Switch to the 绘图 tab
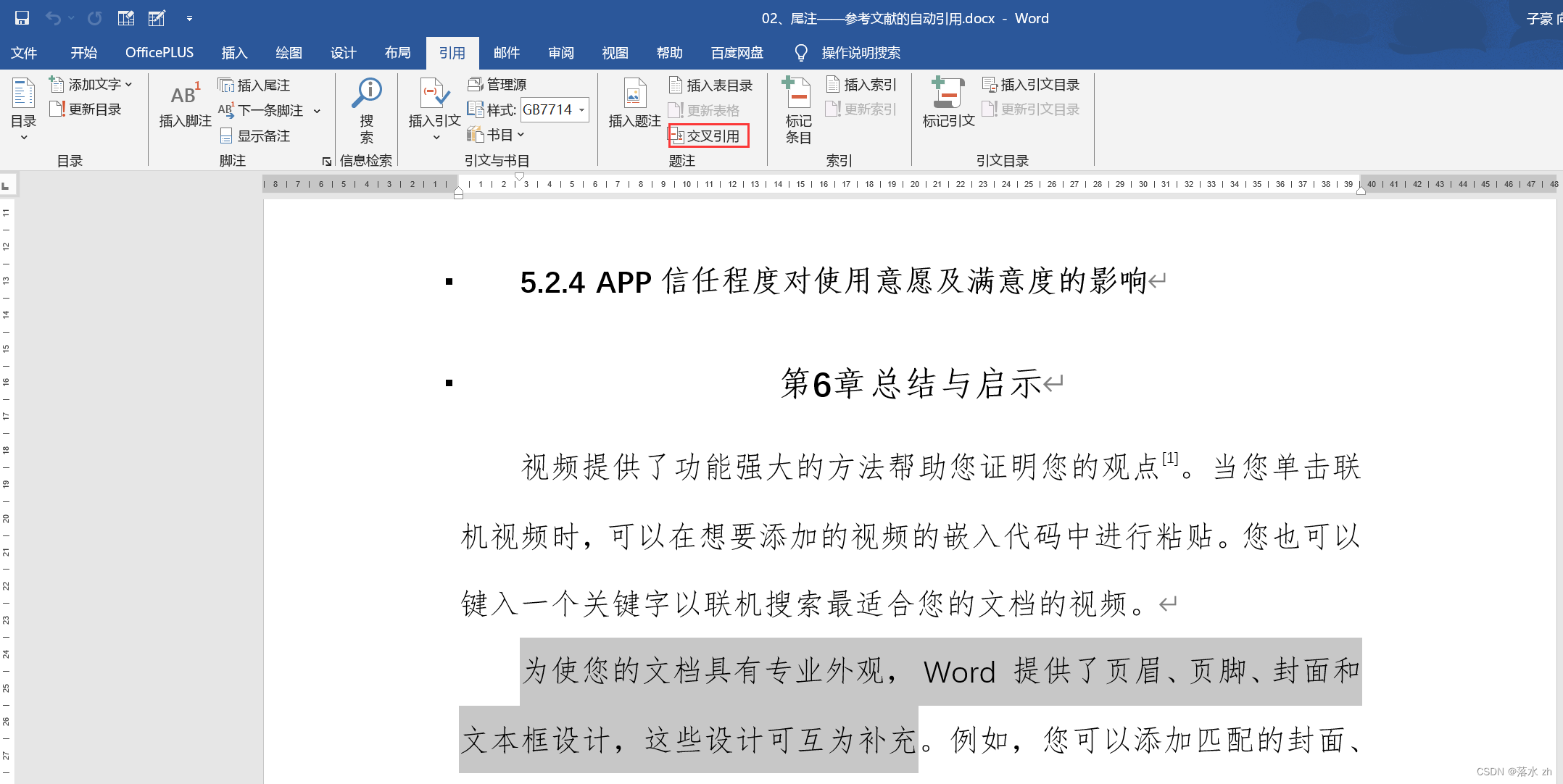 [x=289, y=53]
